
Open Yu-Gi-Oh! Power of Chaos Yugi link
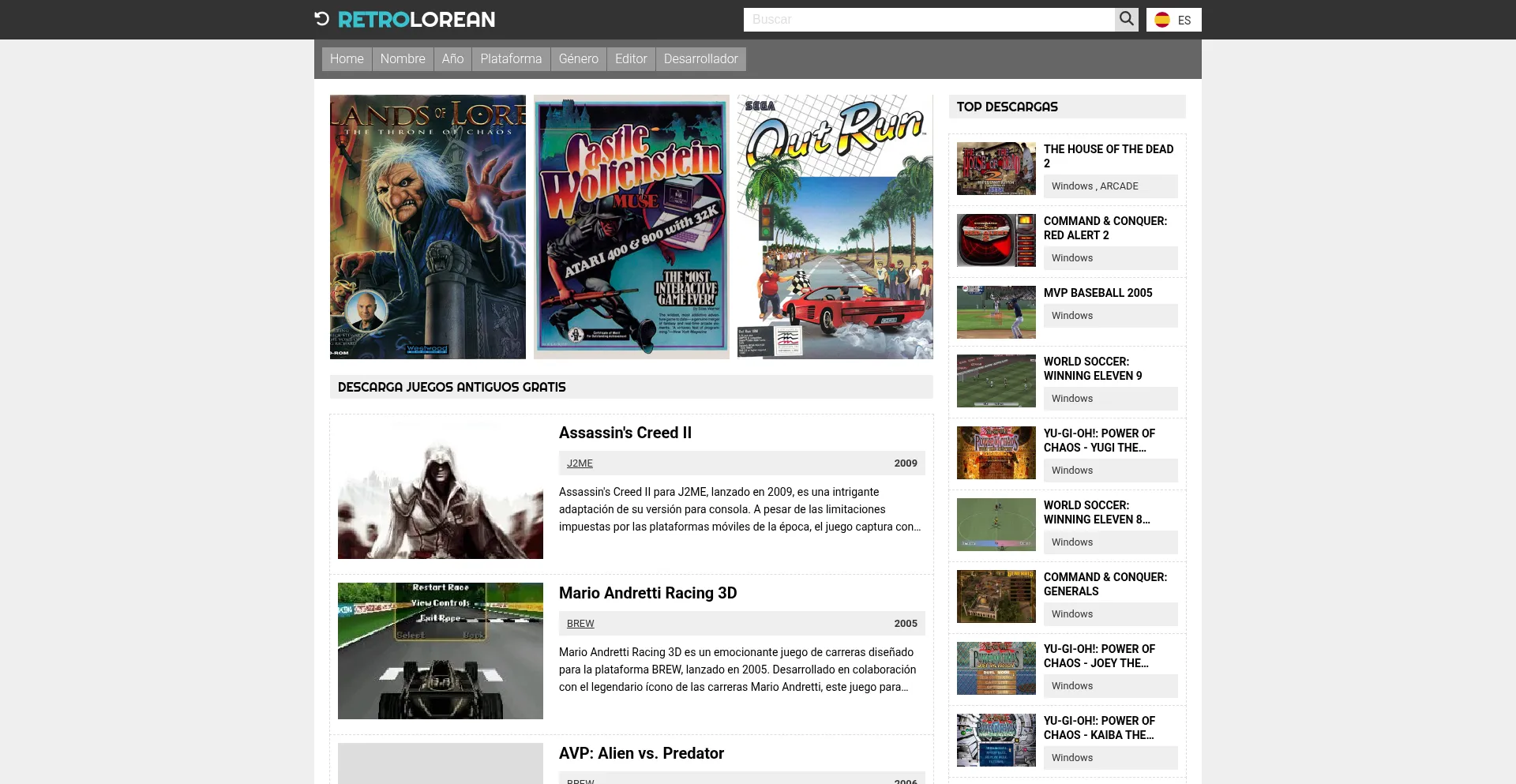click(1099, 441)
